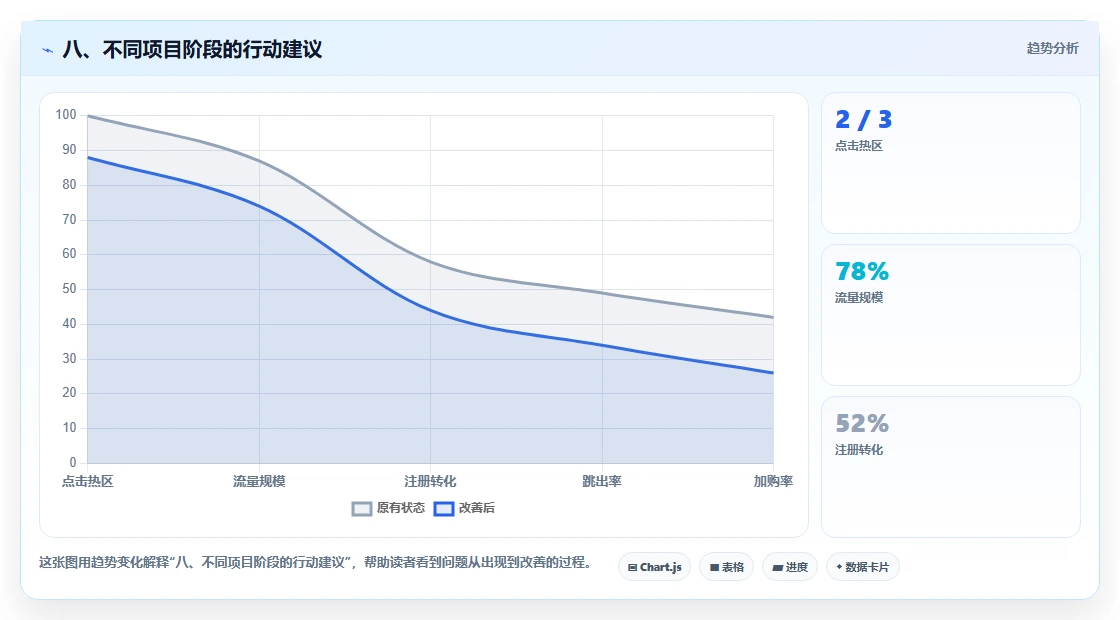The width and height of the screenshot is (1120, 620).
Task: Click the x-axis label 点击热区
Action: 87,481
